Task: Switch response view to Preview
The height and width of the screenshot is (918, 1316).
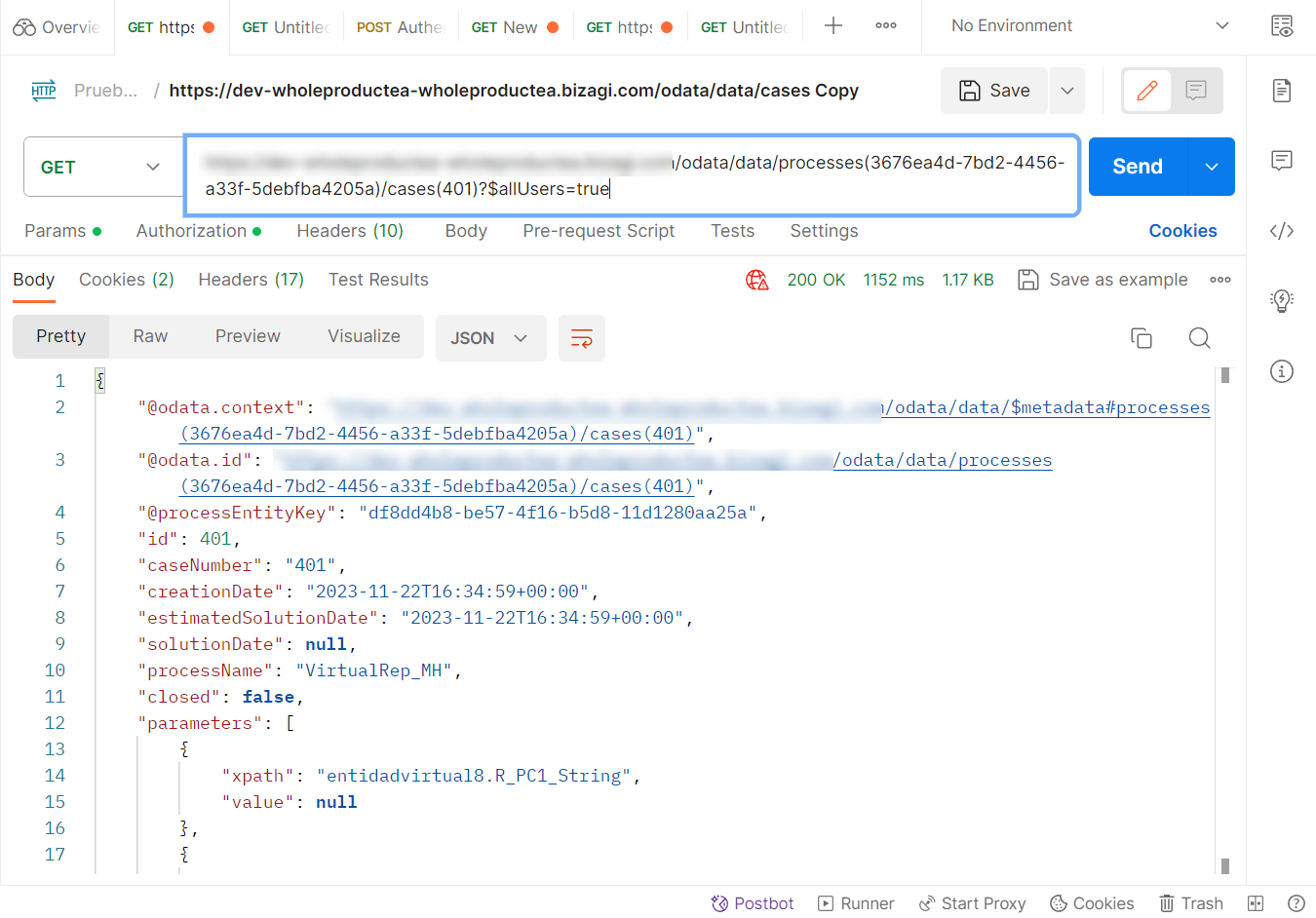Action: click(248, 336)
